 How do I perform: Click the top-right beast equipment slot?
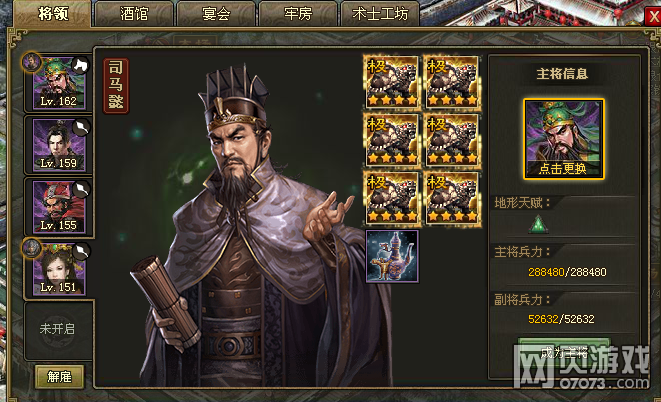pos(452,82)
